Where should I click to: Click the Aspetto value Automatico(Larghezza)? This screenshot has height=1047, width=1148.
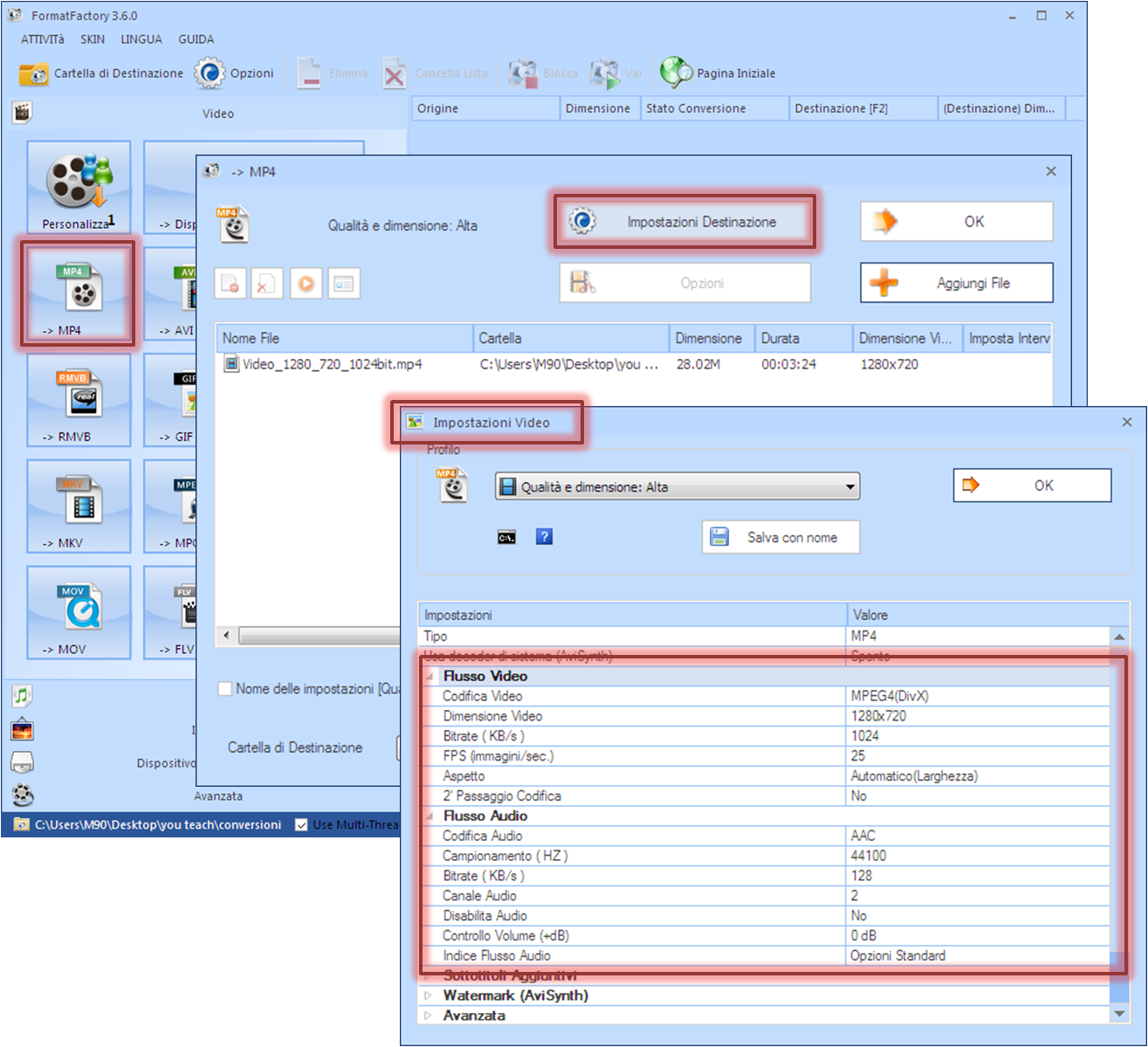pyautogui.click(x=914, y=776)
